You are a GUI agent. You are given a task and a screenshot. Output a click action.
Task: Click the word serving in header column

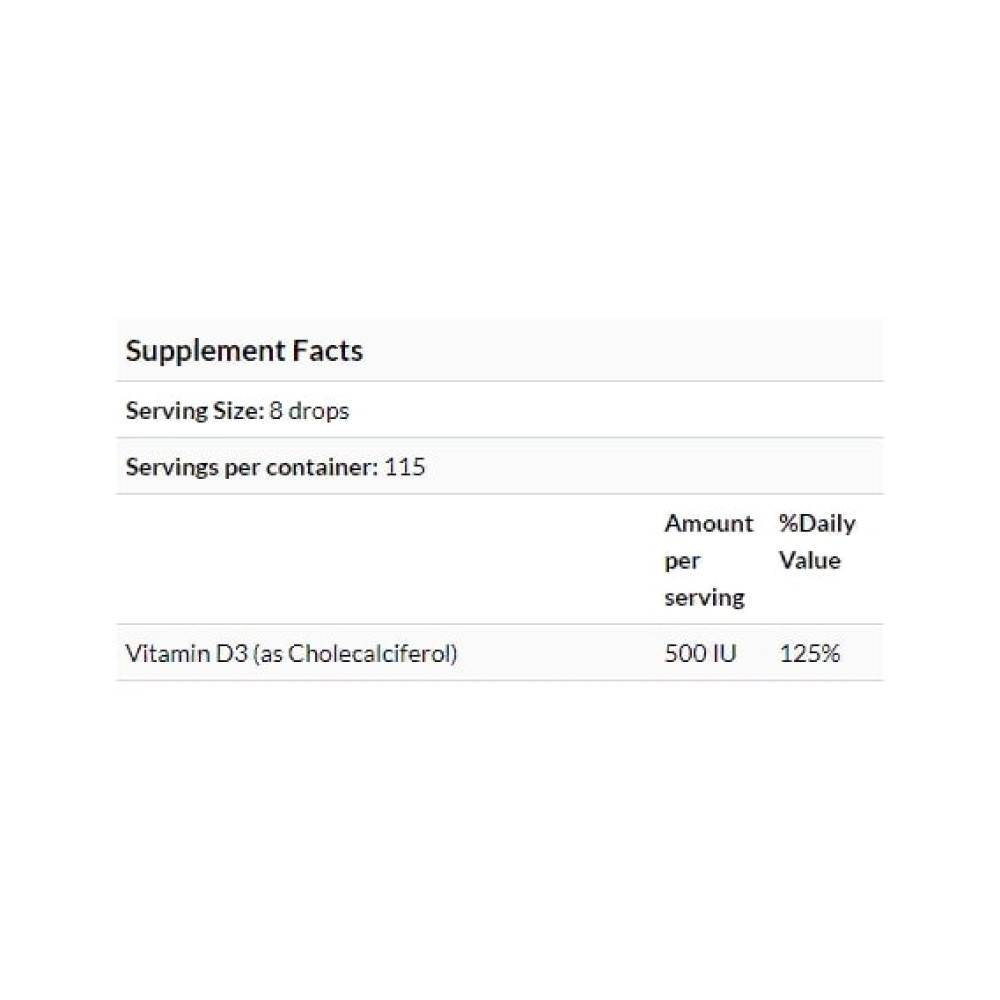tap(704, 598)
